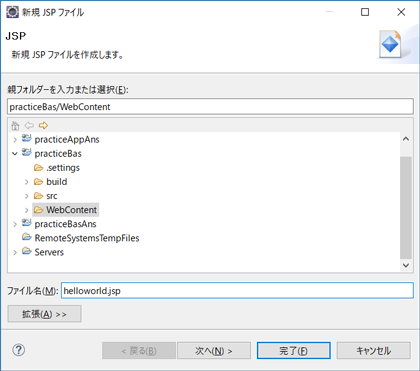The width and height of the screenshot is (420, 371).
Task: Click the .settings folder icon
Action: (39, 167)
